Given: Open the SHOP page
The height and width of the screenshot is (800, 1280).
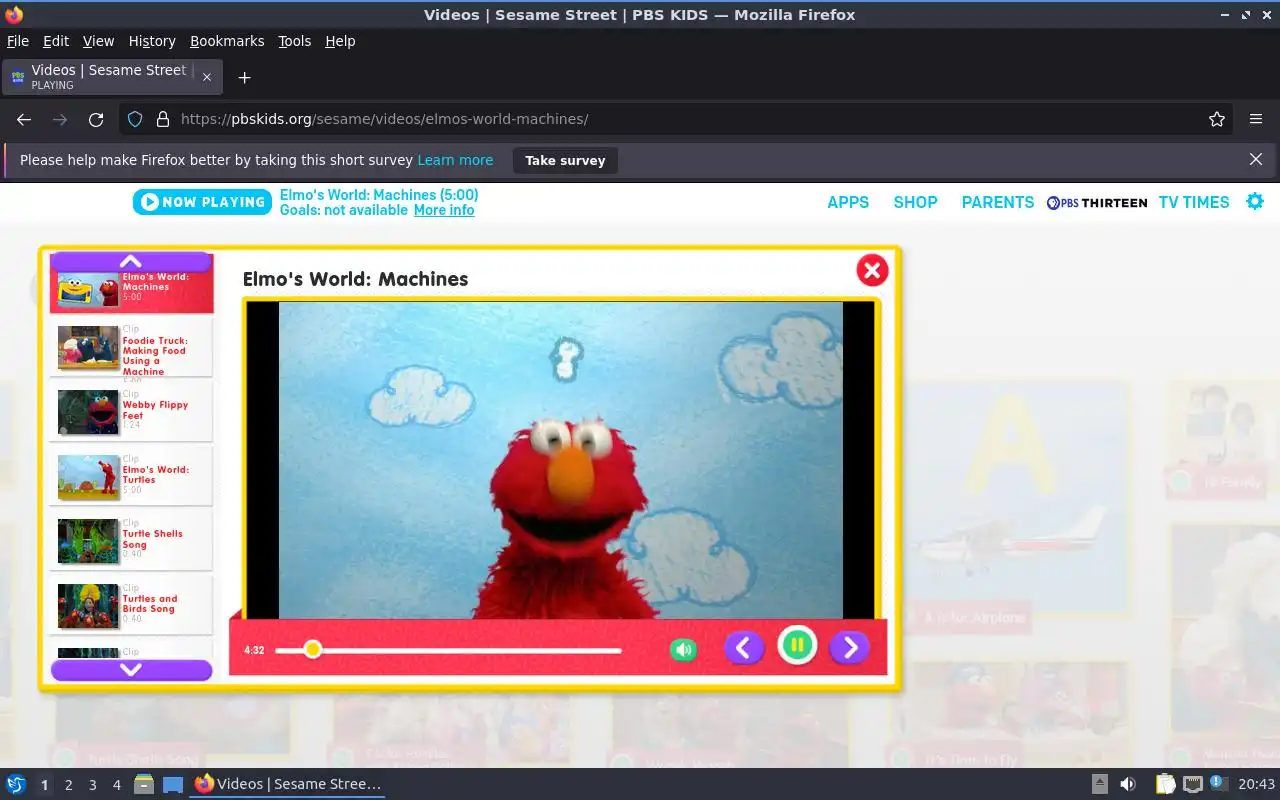Looking at the screenshot, I should 915,202.
